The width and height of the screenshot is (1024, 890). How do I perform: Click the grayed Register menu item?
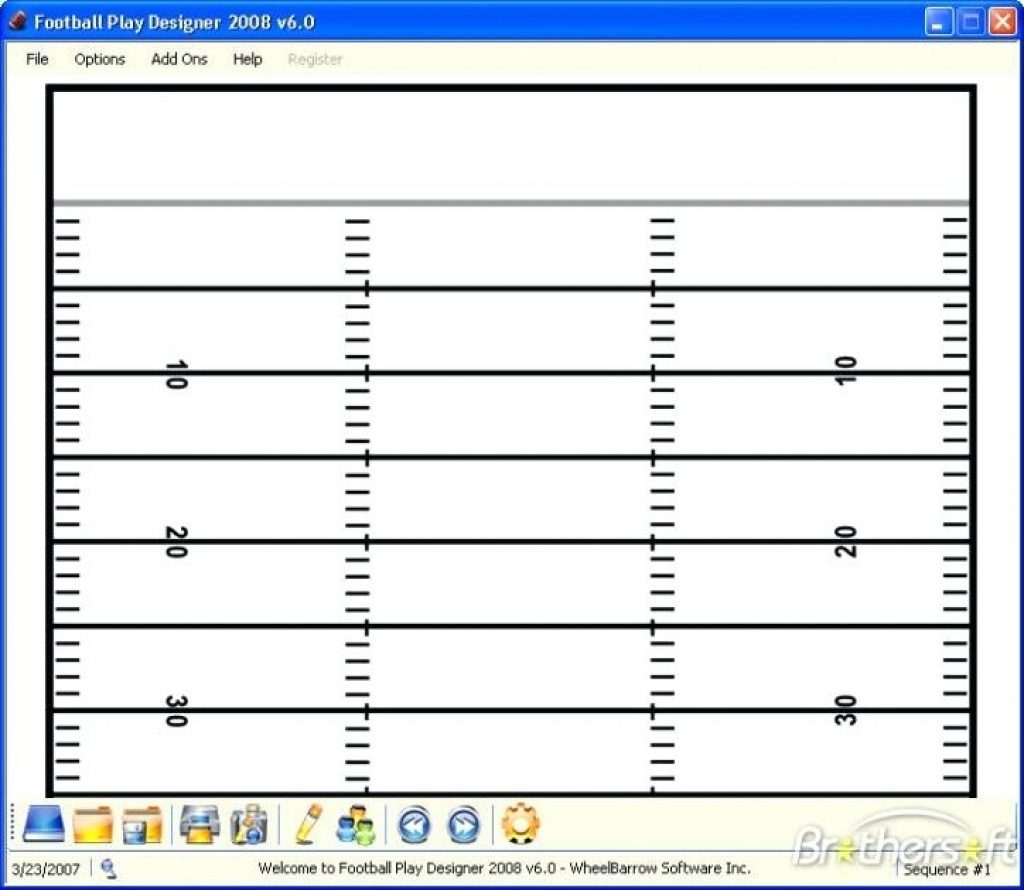tap(315, 59)
